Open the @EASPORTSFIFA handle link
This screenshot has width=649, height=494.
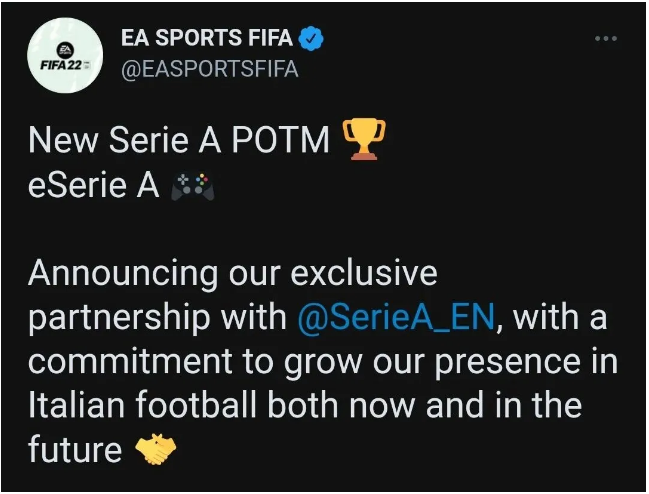coord(209,69)
